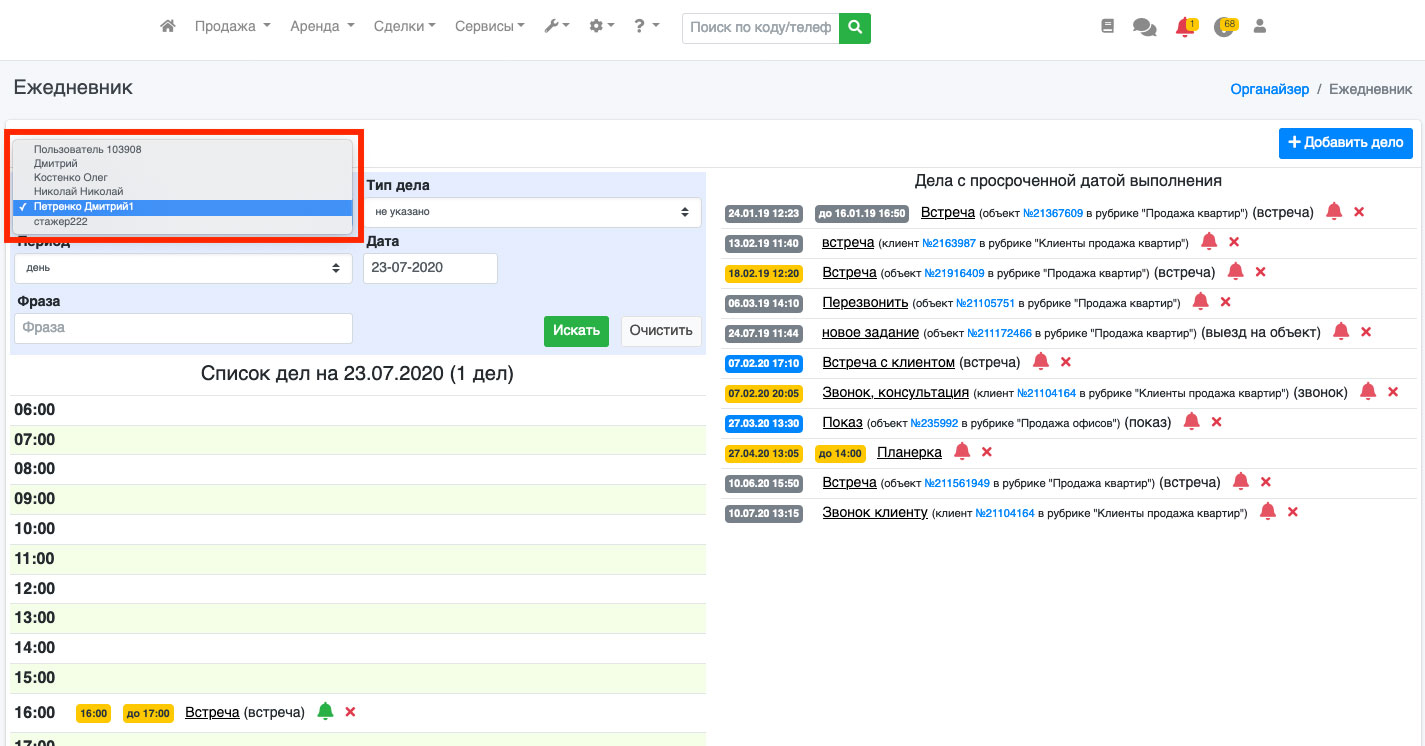The height and width of the screenshot is (746, 1425).
Task: Open the gear settings menu
Action: tap(601, 27)
